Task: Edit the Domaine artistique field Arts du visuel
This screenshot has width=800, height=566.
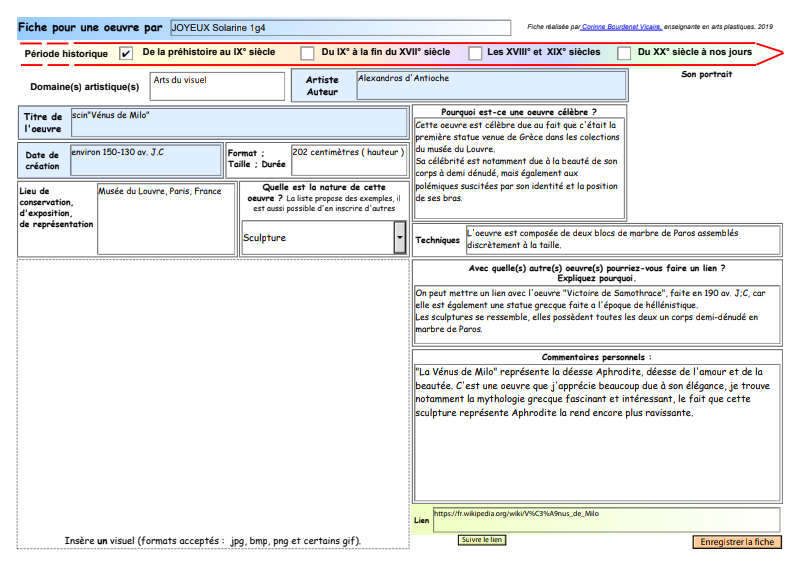Action: [x=217, y=86]
